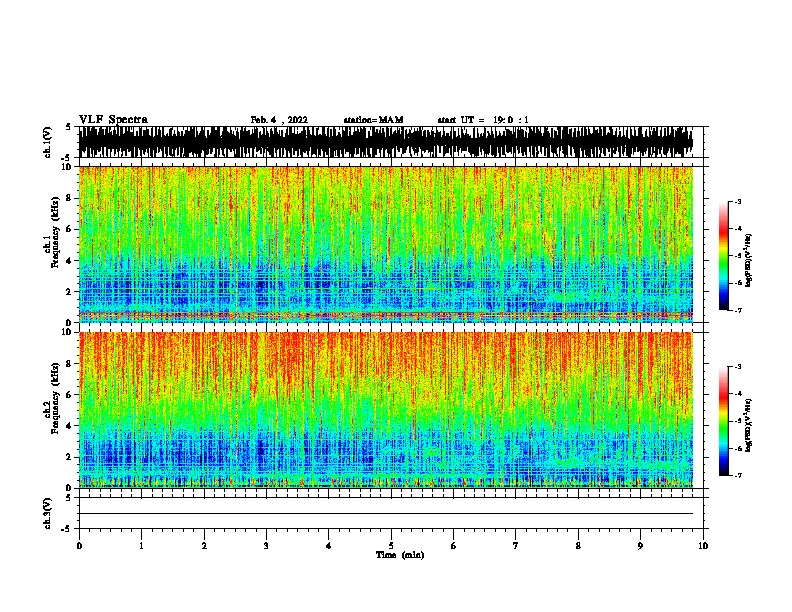Screen dimensions: 792x612
Task: Click time axis tick label "8"
Action: 578,546
